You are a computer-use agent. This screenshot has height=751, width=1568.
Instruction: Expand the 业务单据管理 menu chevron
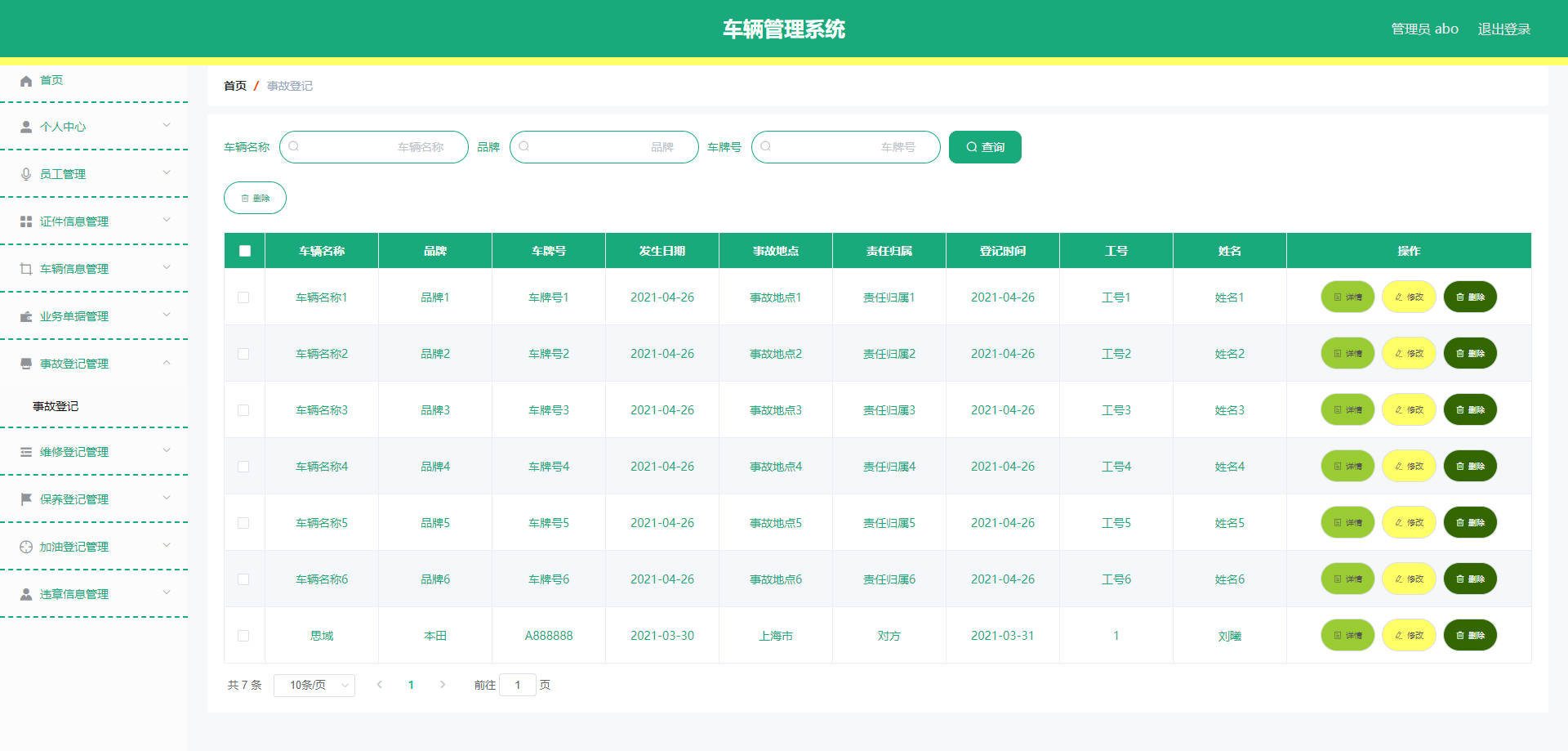[x=167, y=315]
